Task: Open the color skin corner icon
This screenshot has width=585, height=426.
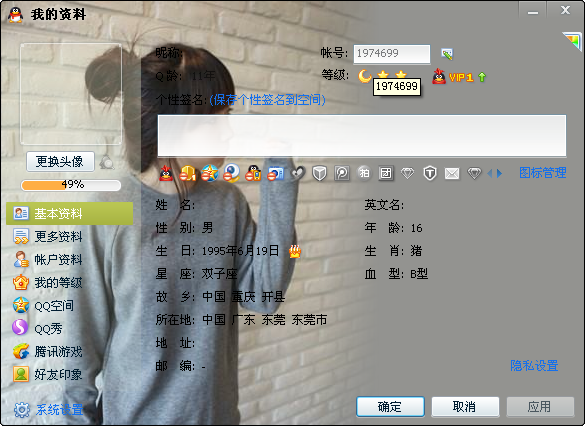Action: [573, 41]
